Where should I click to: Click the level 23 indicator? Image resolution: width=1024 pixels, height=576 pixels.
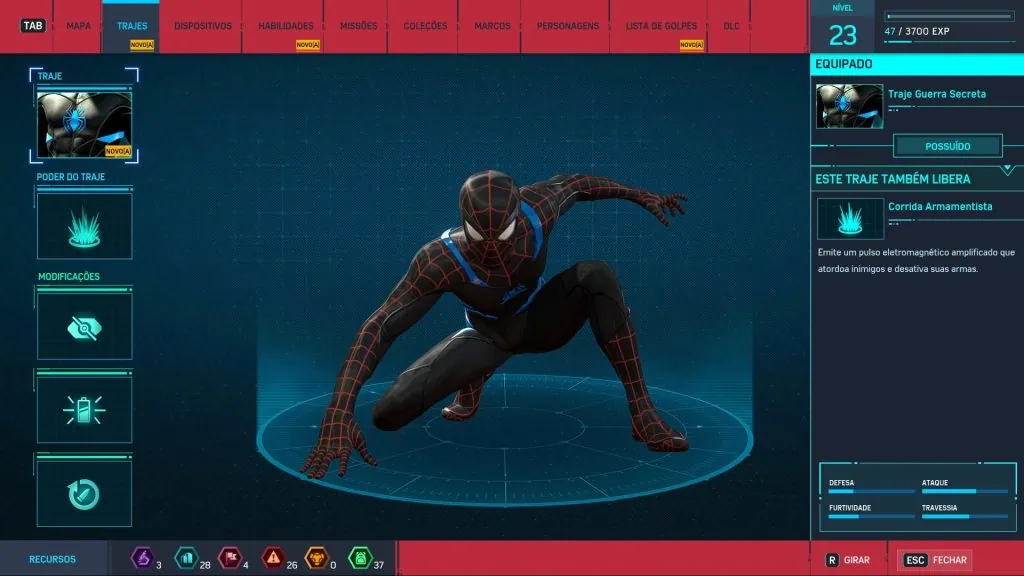click(842, 35)
